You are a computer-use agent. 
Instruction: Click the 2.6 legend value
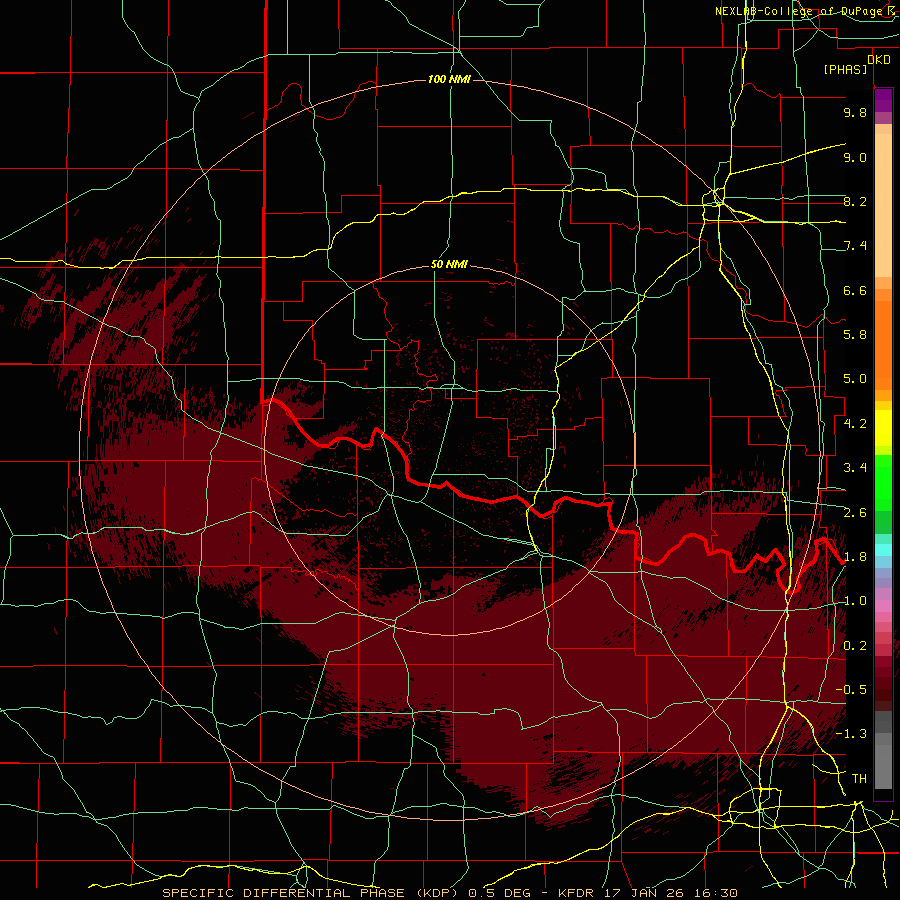[855, 513]
